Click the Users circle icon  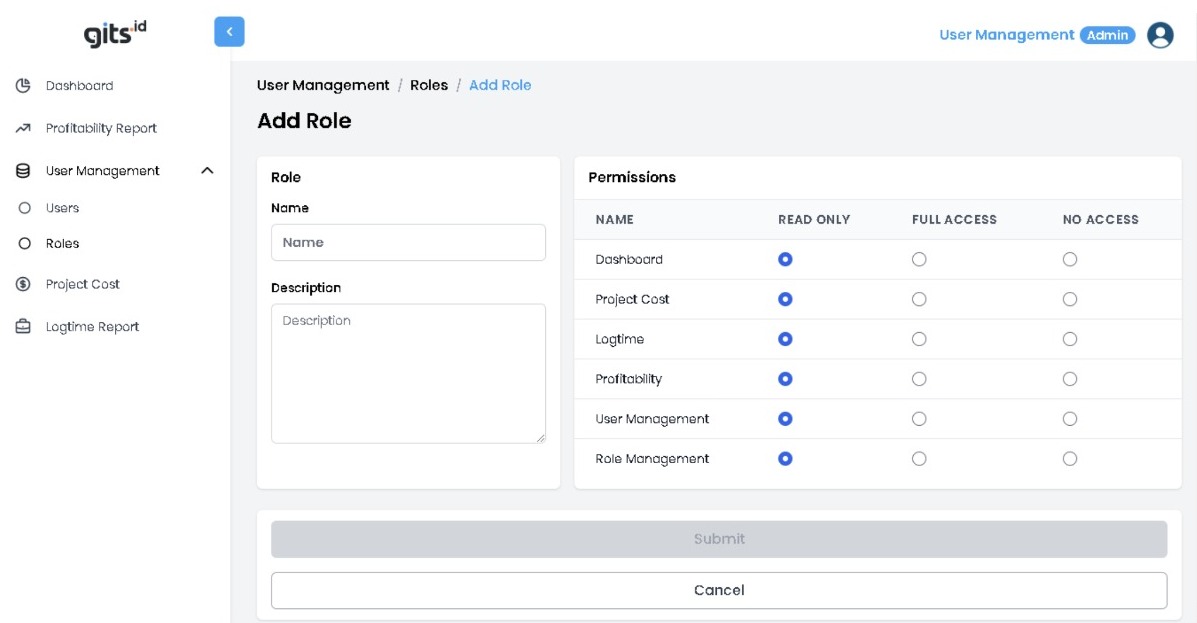tap(24, 208)
